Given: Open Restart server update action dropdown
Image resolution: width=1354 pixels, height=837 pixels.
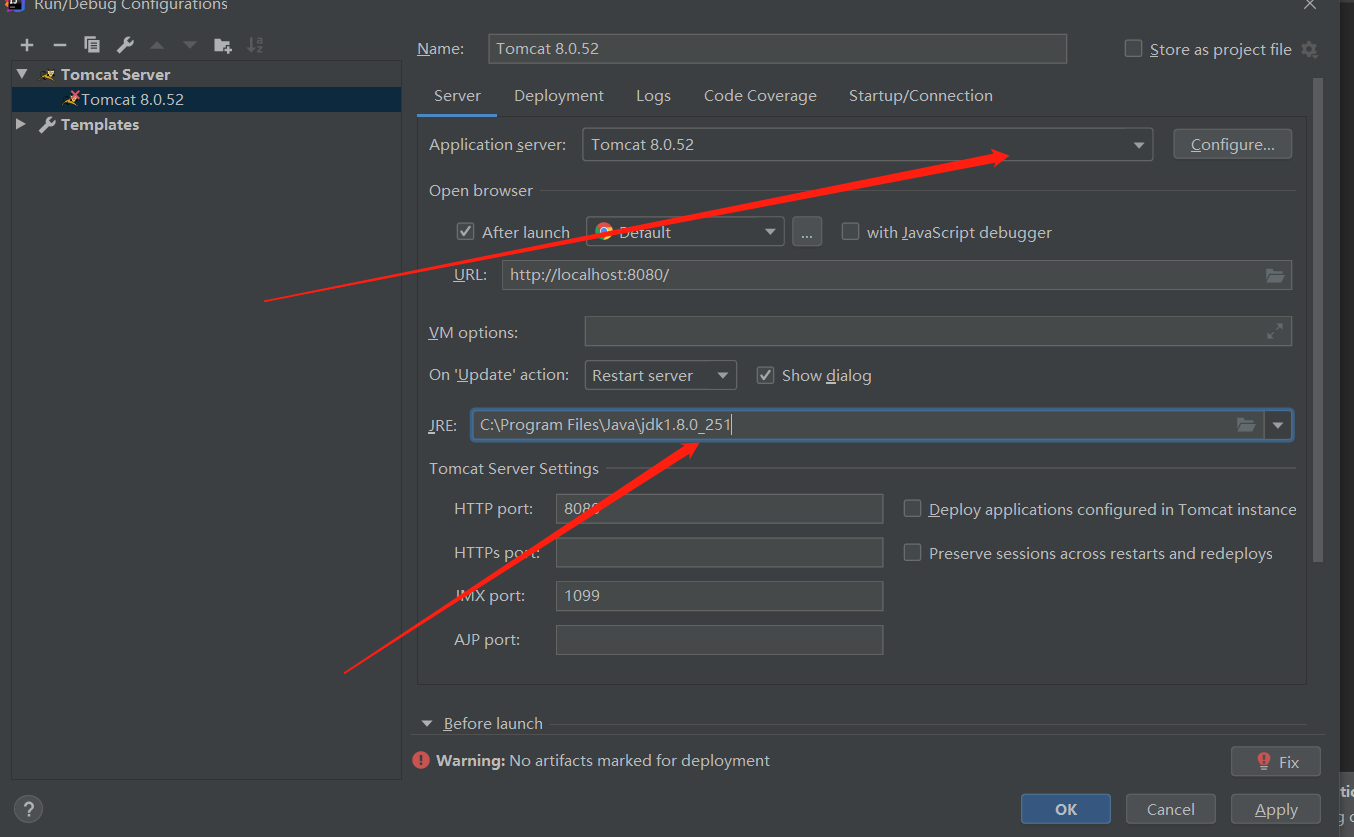Looking at the screenshot, I should pyautogui.click(x=660, y=375).
